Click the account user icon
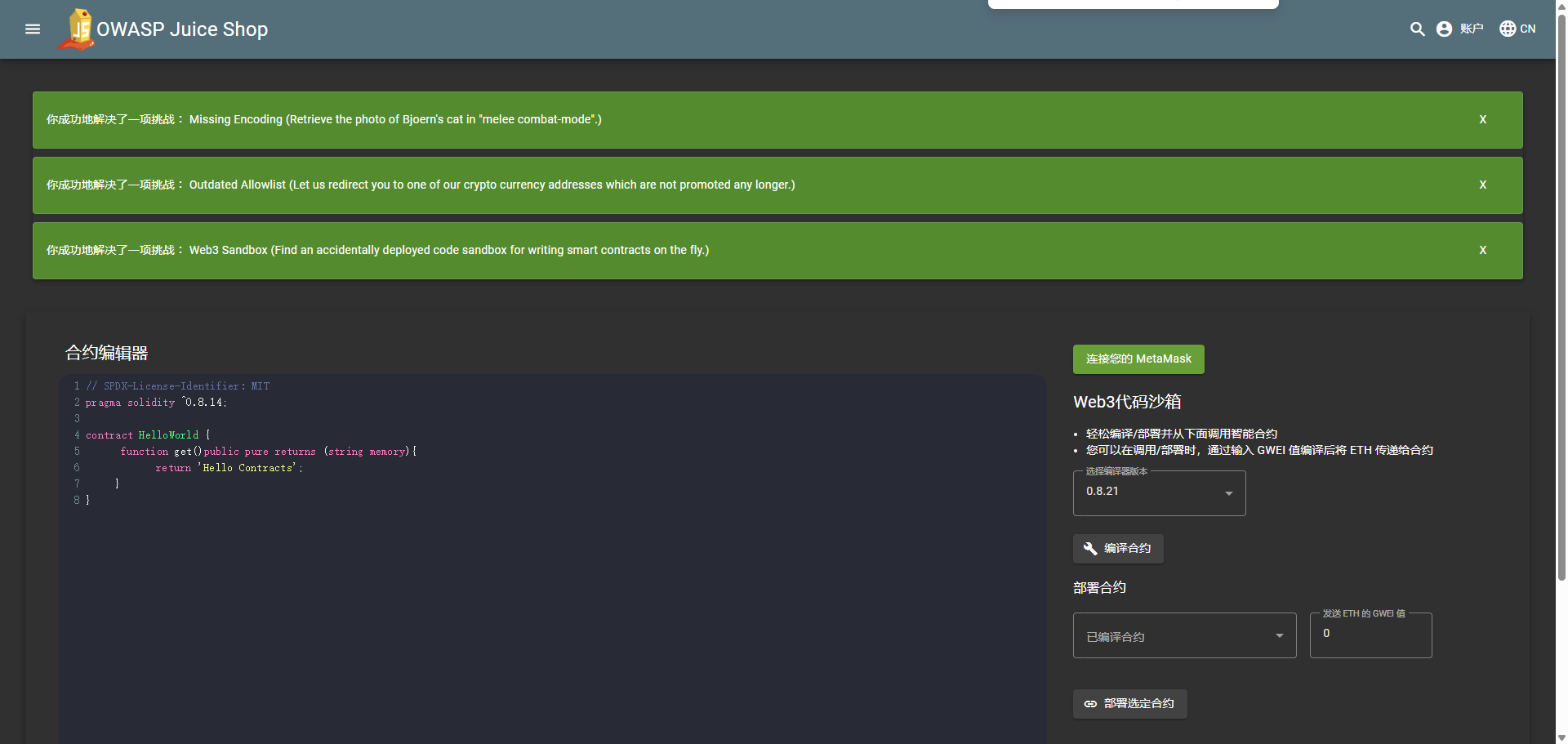This screenshot has height=744, width=1568. (1445, 29)
